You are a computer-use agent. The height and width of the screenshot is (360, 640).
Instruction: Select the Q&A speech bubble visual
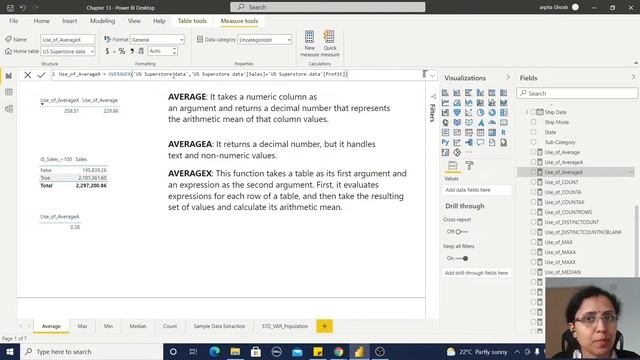coord(480,142)
